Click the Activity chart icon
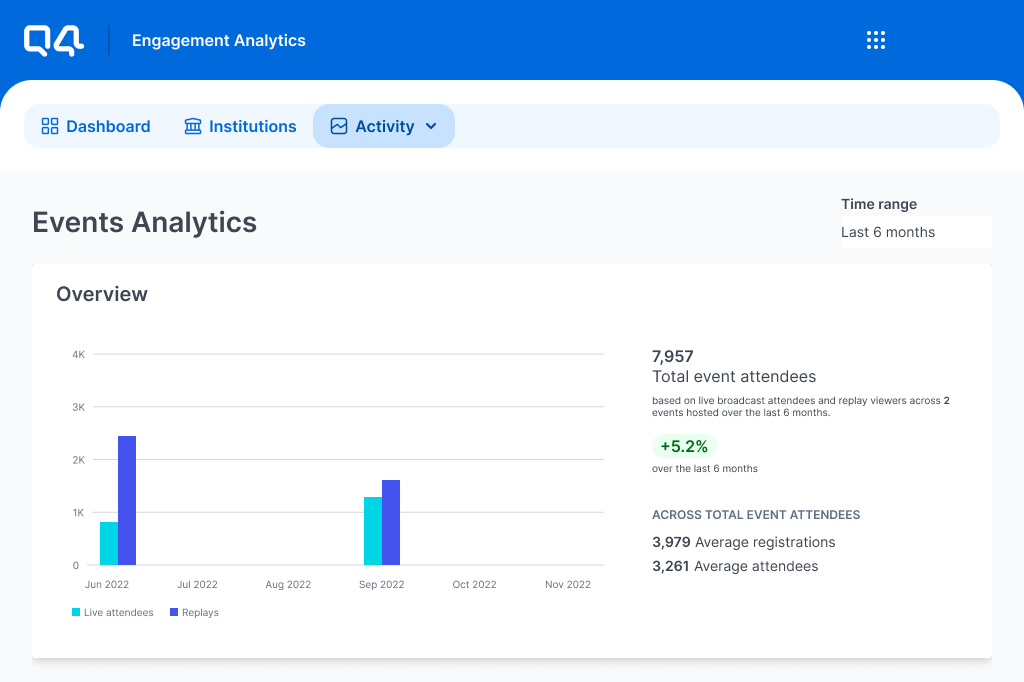The height and width of the screenshot is (682, 1024). tap(339, 127)
